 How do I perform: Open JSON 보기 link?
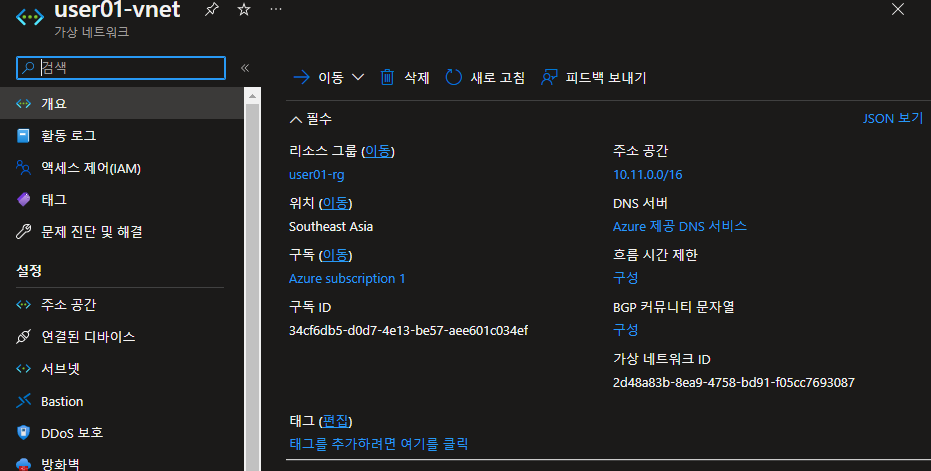[x=892, y=118]
